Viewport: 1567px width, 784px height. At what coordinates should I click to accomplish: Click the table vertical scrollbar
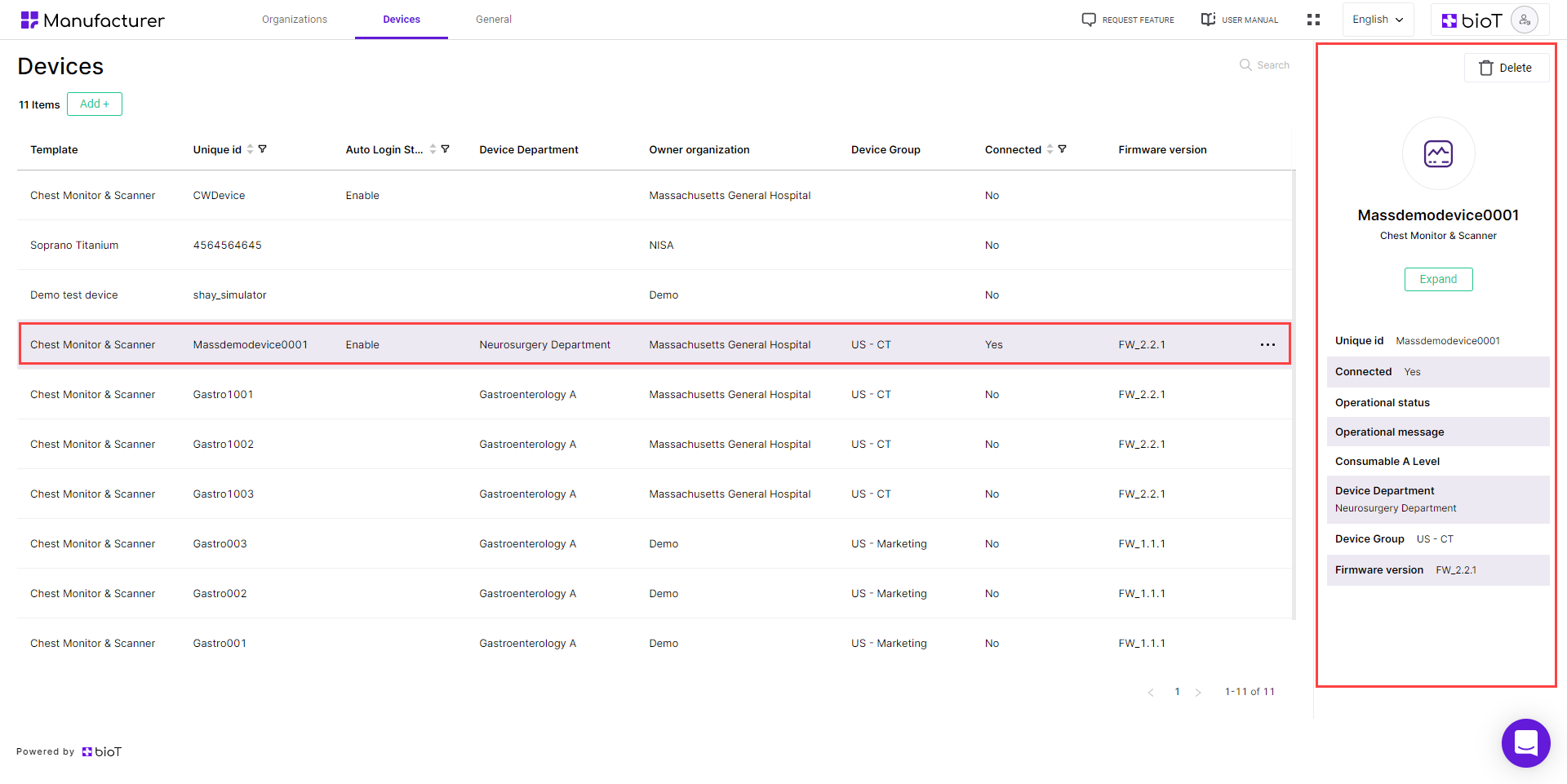pos(1294,395)
